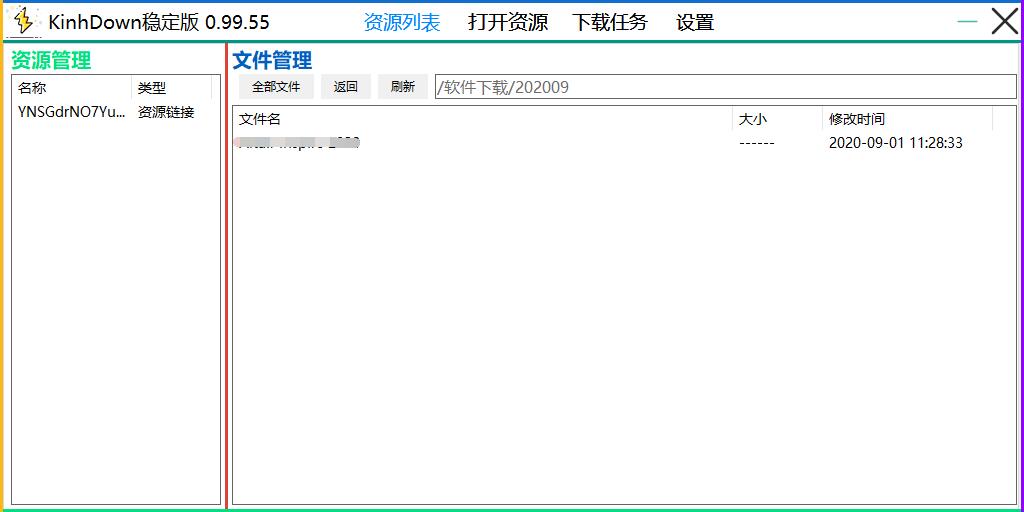
Task: Close the KinhDown window
Action: point(1004,21)
